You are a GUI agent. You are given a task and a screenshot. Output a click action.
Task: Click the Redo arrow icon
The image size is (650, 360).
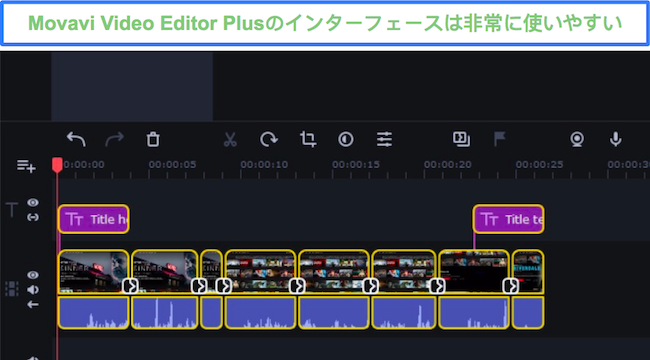114,139
